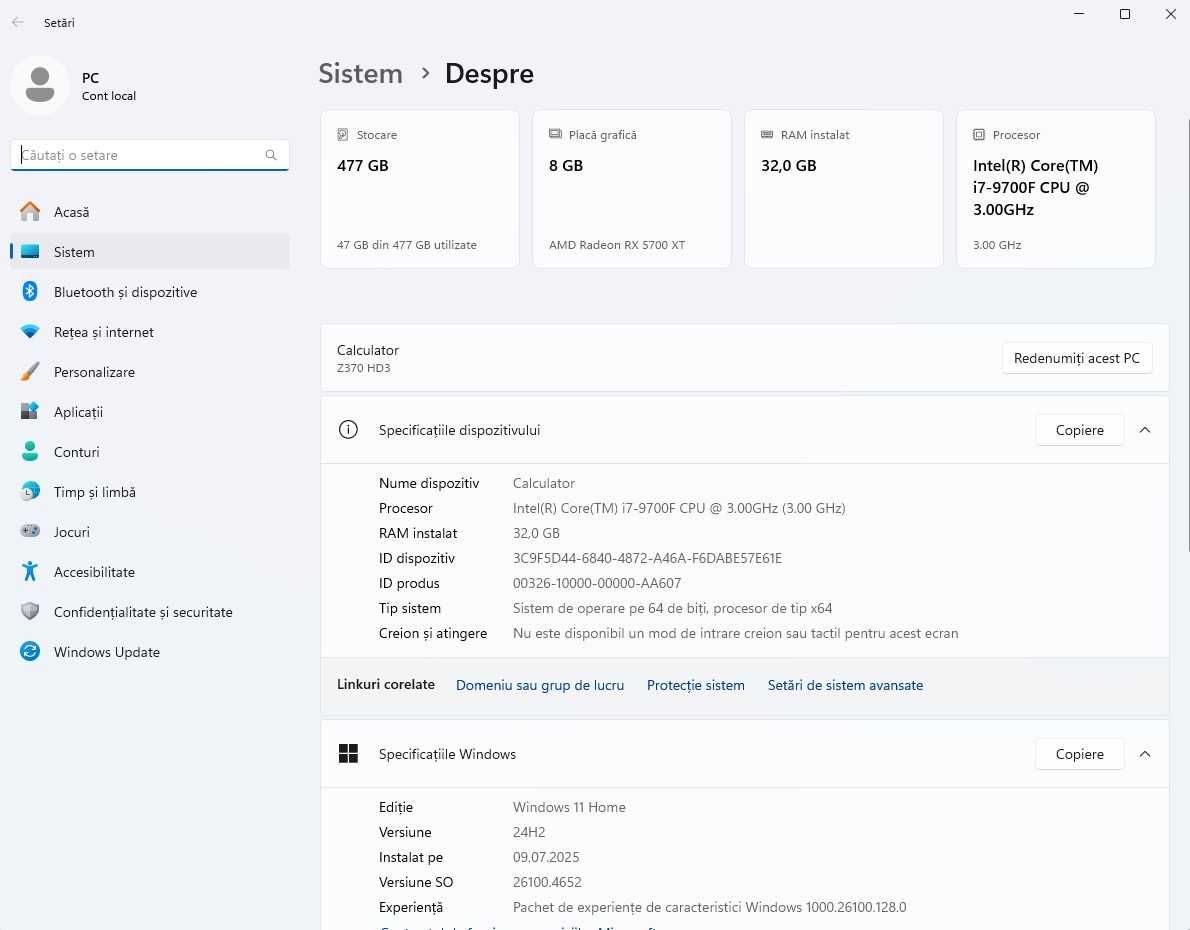This screenshot has width=1190, height=930.
Task: Click the Jocuri gamepad icon
Action: click(x=30, y=531)
